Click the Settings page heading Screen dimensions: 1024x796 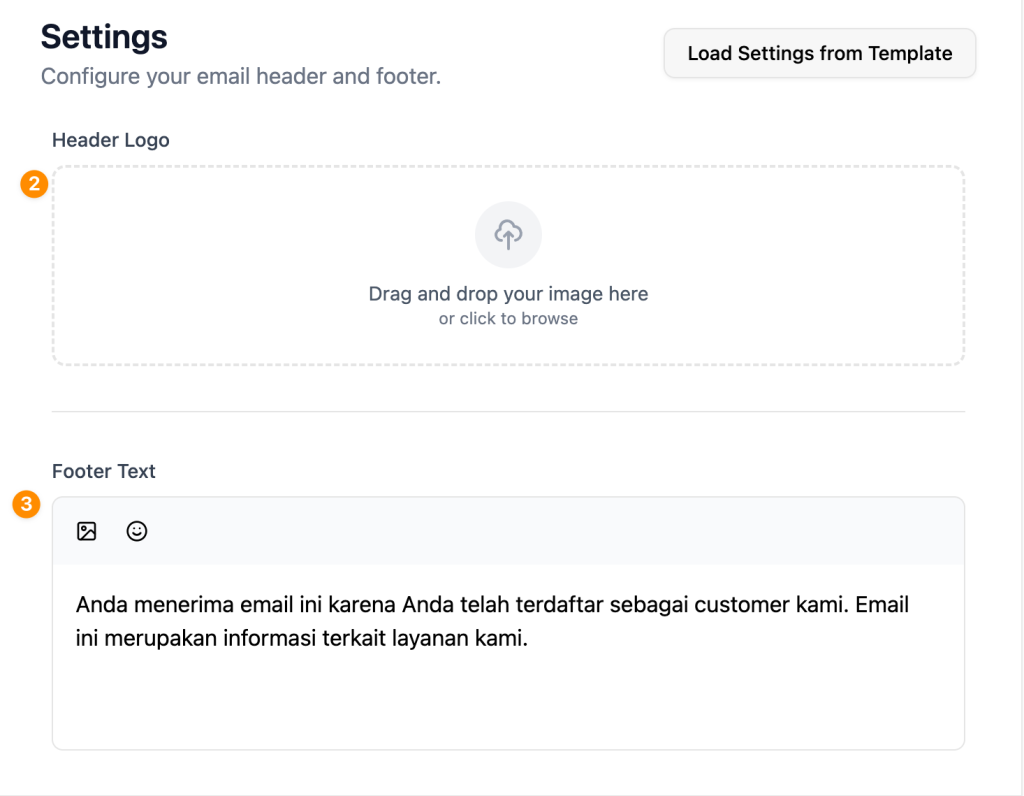tap(104, 37)
